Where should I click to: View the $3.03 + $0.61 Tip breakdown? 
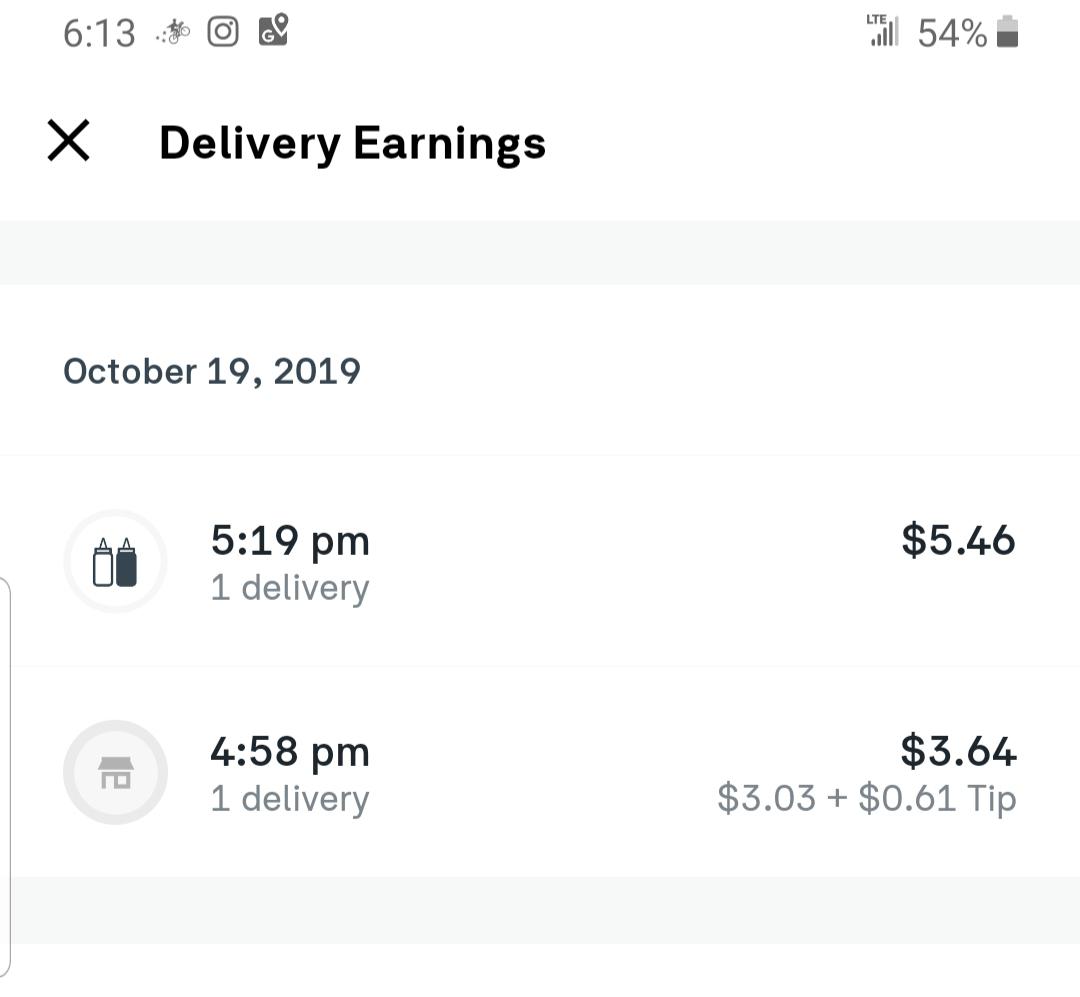(866, 799)
